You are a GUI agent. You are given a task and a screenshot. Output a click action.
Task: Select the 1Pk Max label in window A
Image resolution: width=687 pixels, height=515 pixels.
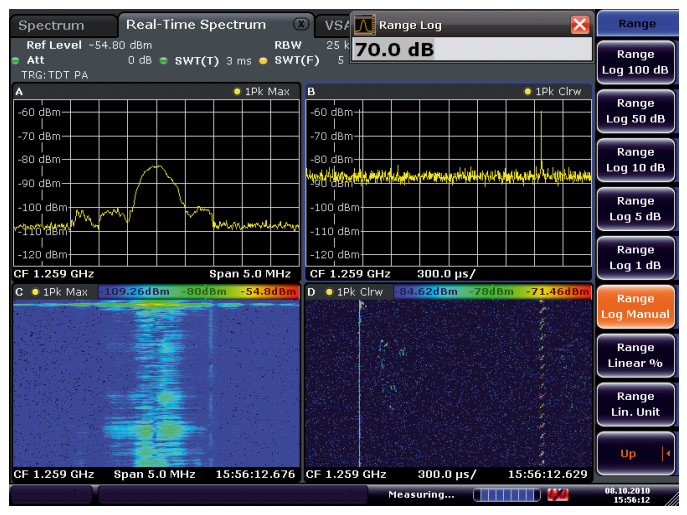[x=267, y=92]
